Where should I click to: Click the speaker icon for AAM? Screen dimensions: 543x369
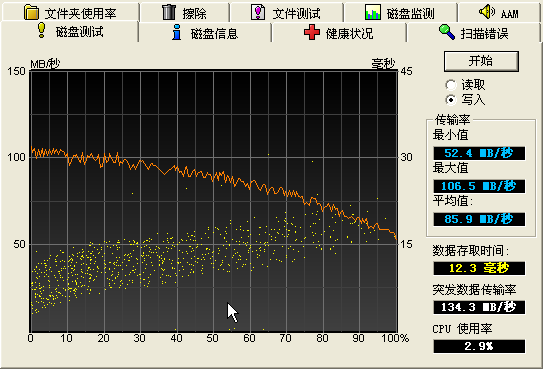click(x=487, y=11)
